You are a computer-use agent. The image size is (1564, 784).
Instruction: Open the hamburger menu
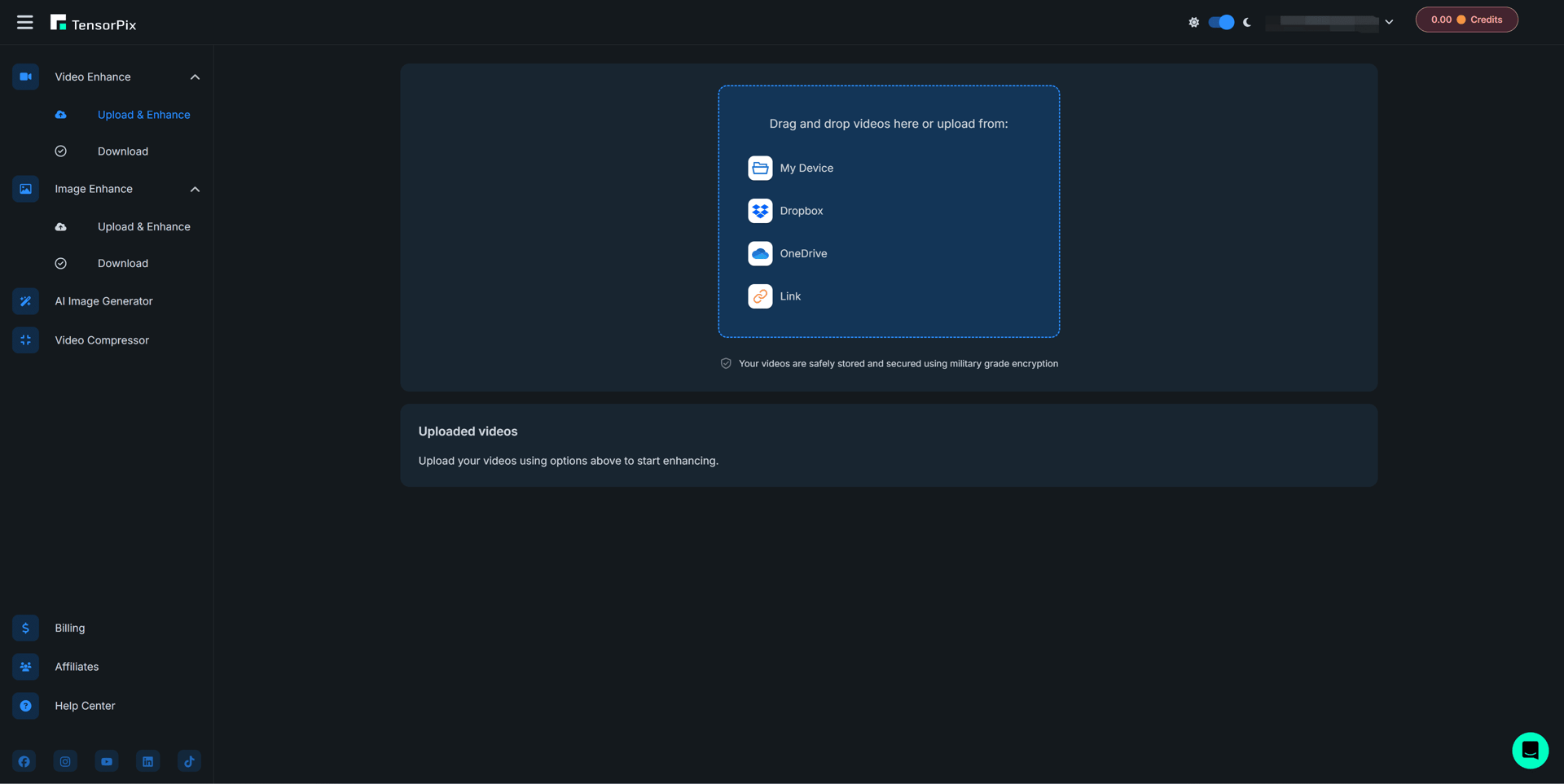coord(24,22)
